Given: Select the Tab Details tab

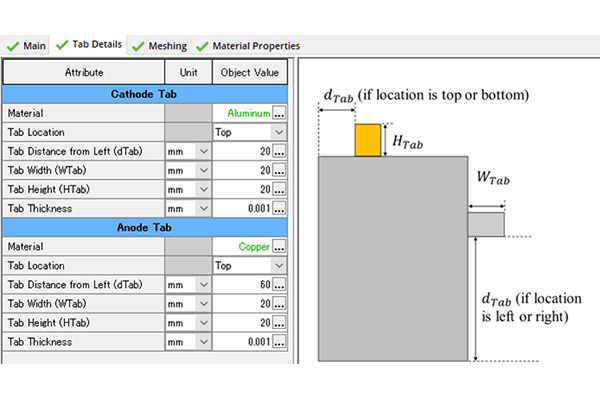Looking at the screenshot, I should (89, 45).
